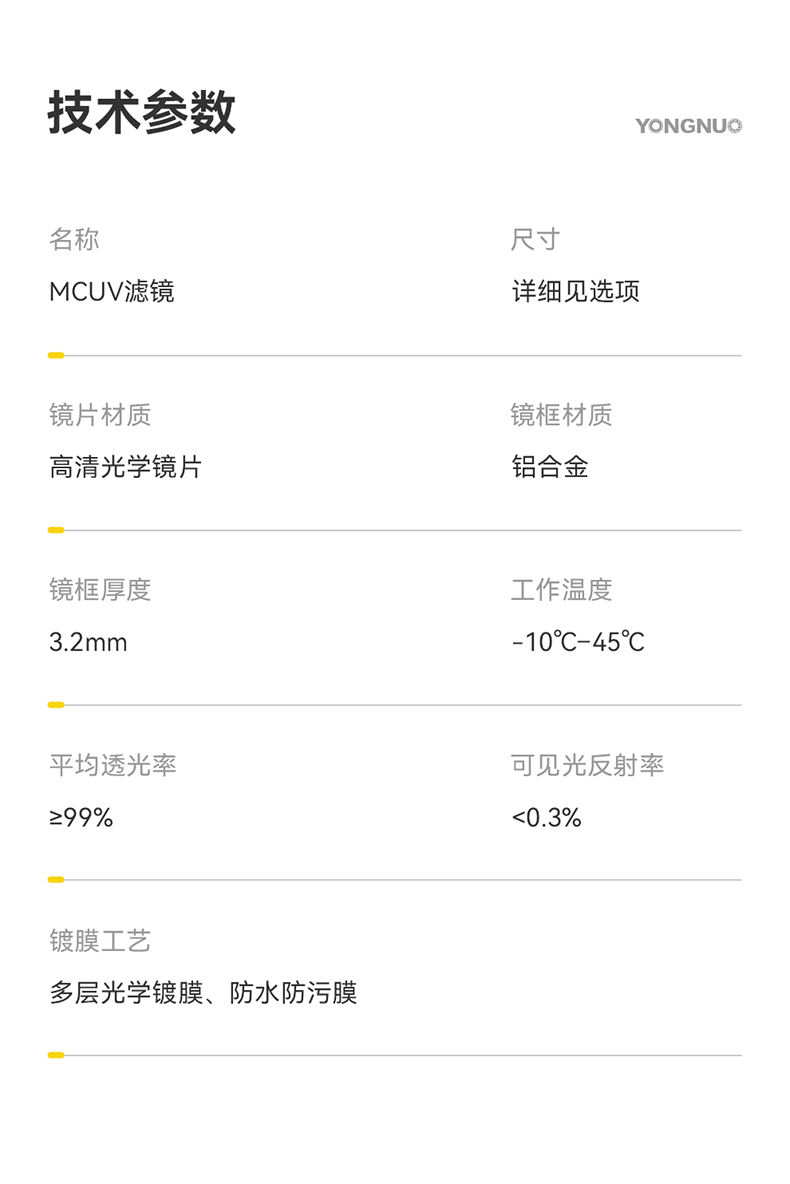Select the 镜框材质 label
The height and width of the screenshot is (1184, 790).
(561, 415)
